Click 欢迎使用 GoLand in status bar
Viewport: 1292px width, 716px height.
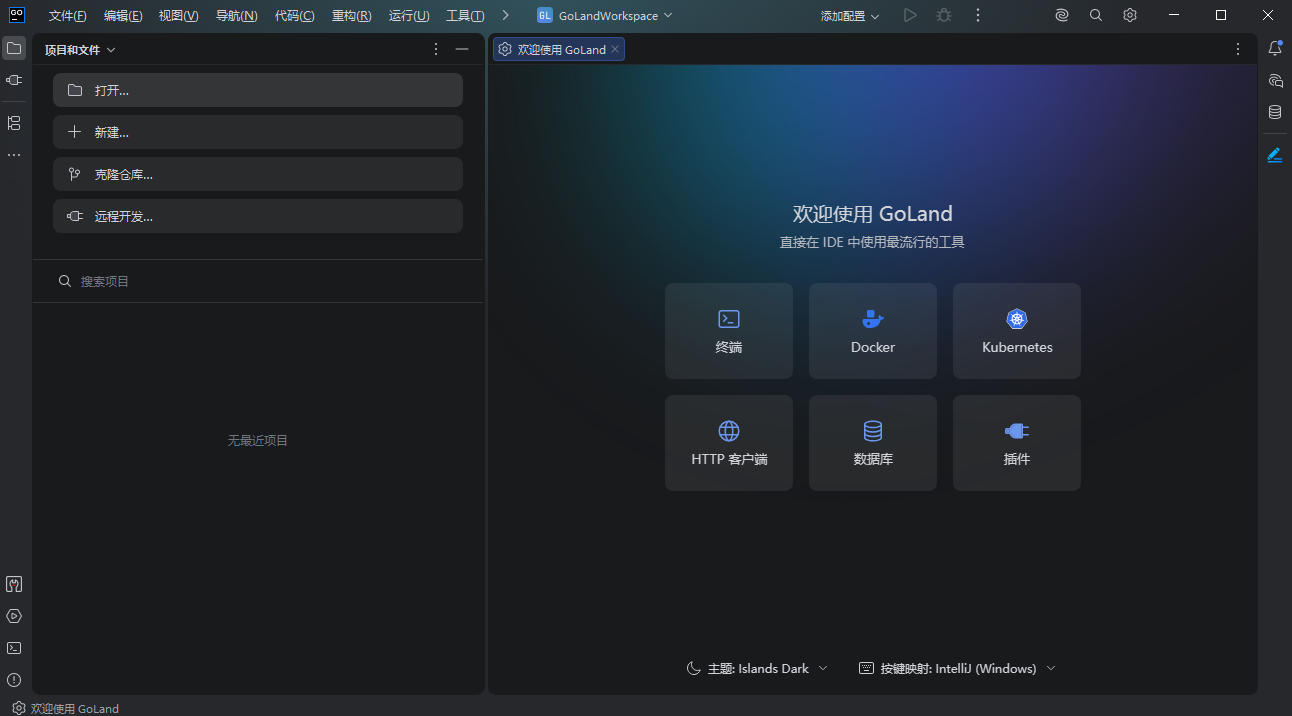click(65, 708)
